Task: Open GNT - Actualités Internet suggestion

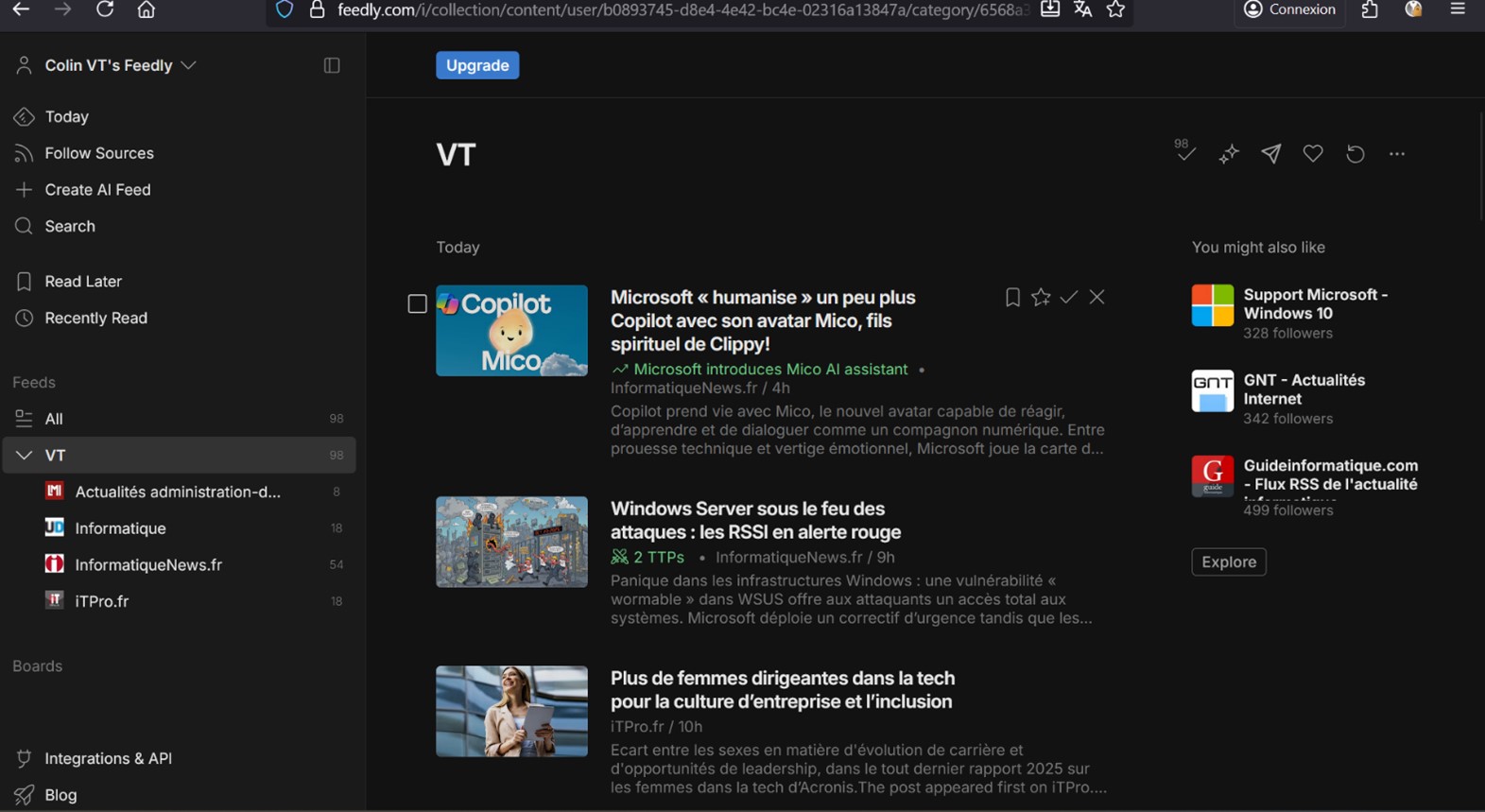Action: tap(1304, 389)
